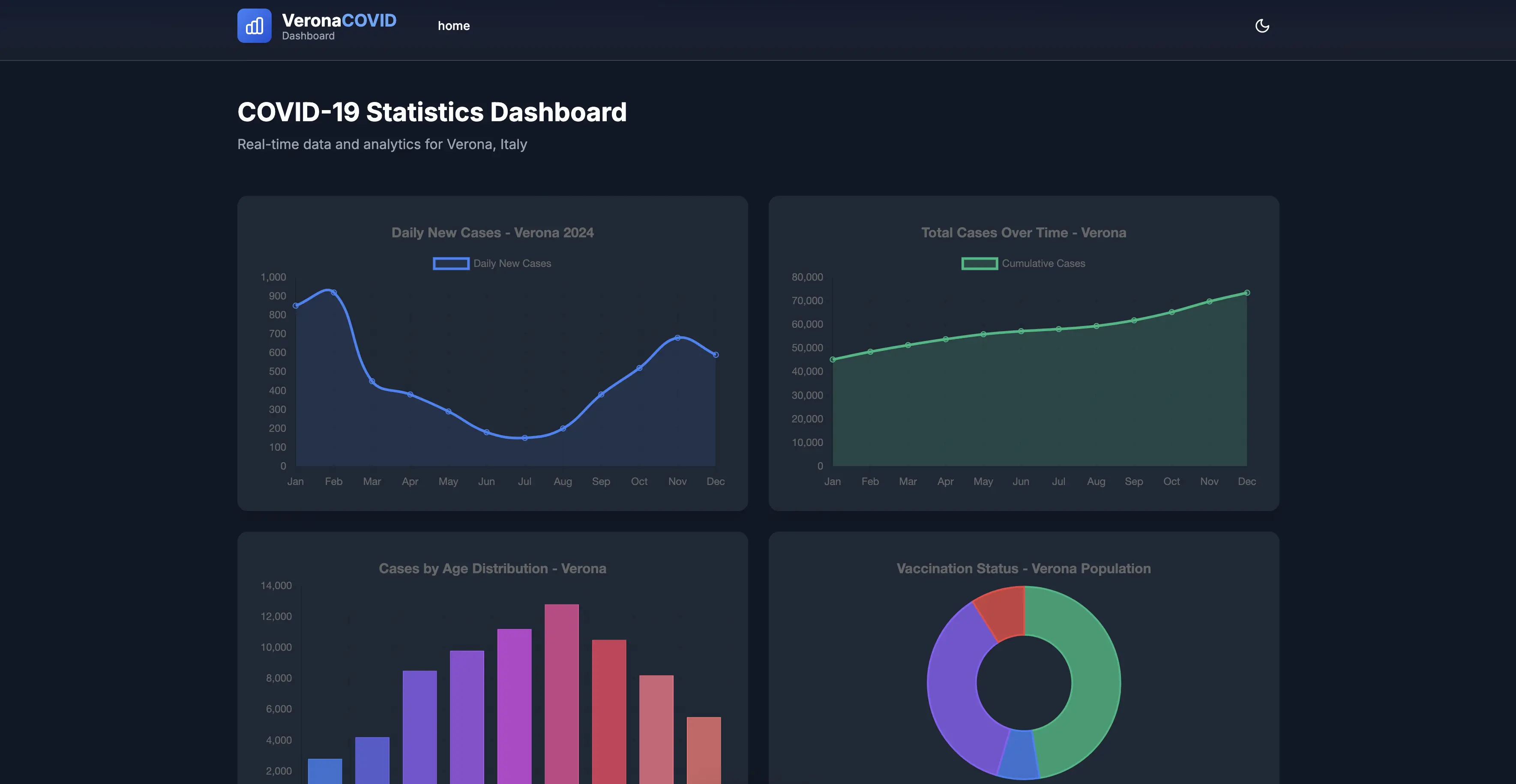Click the '1,000' y-axis label on Daily New Cases

click(x=273, y=277)
